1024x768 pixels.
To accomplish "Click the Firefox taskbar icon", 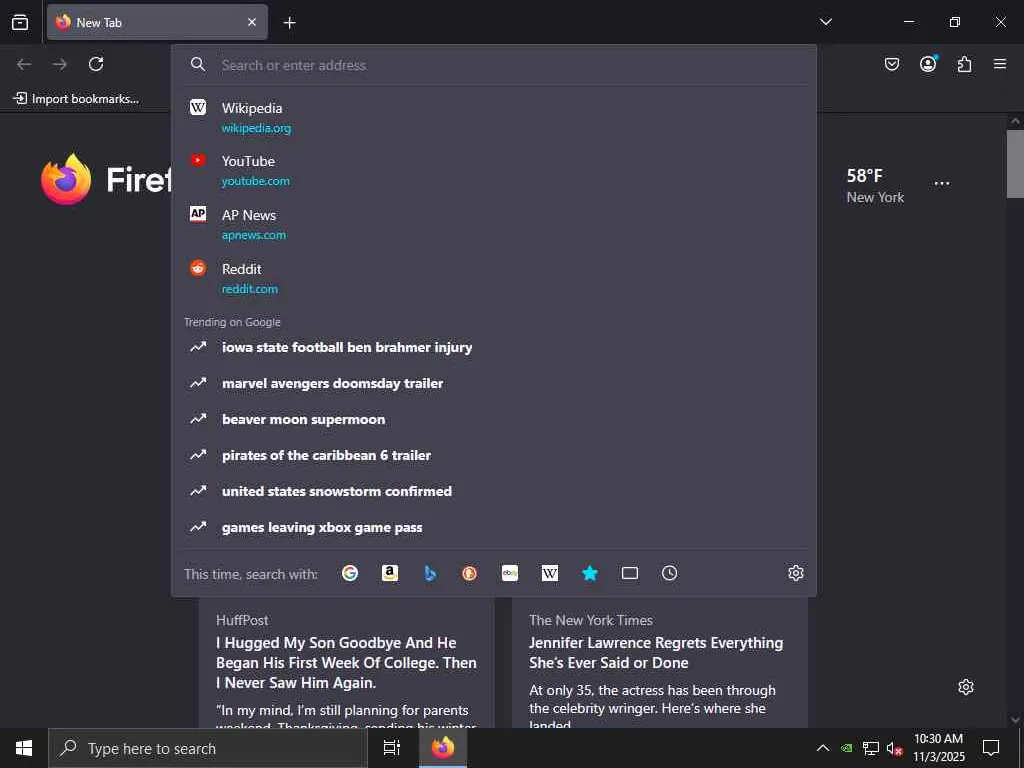I will tap(443, 748).
